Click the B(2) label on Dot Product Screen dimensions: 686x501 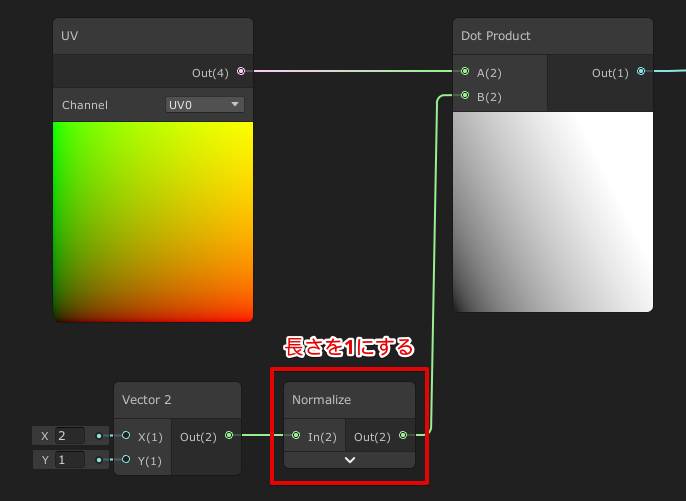489,97
